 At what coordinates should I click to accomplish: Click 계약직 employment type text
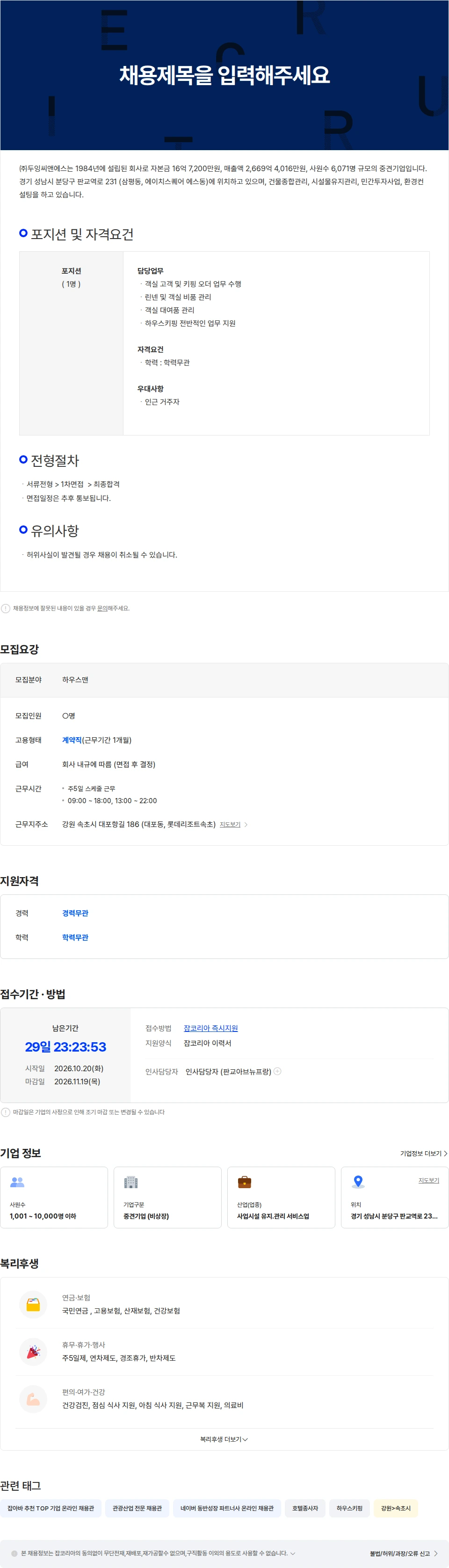coord(72,740)
